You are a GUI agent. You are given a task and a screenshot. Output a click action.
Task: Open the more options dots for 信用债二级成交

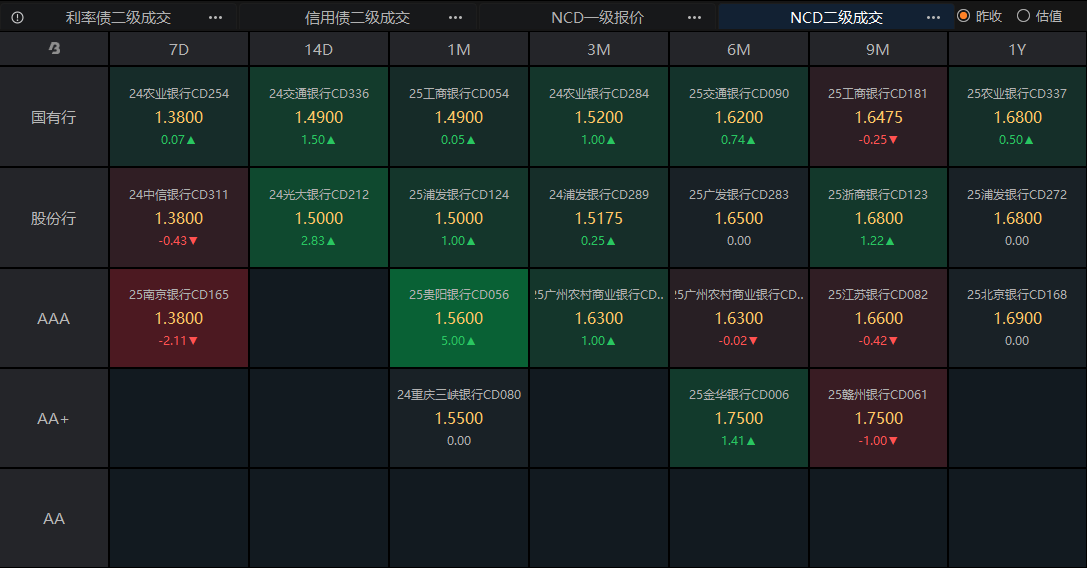pos(455,17)
